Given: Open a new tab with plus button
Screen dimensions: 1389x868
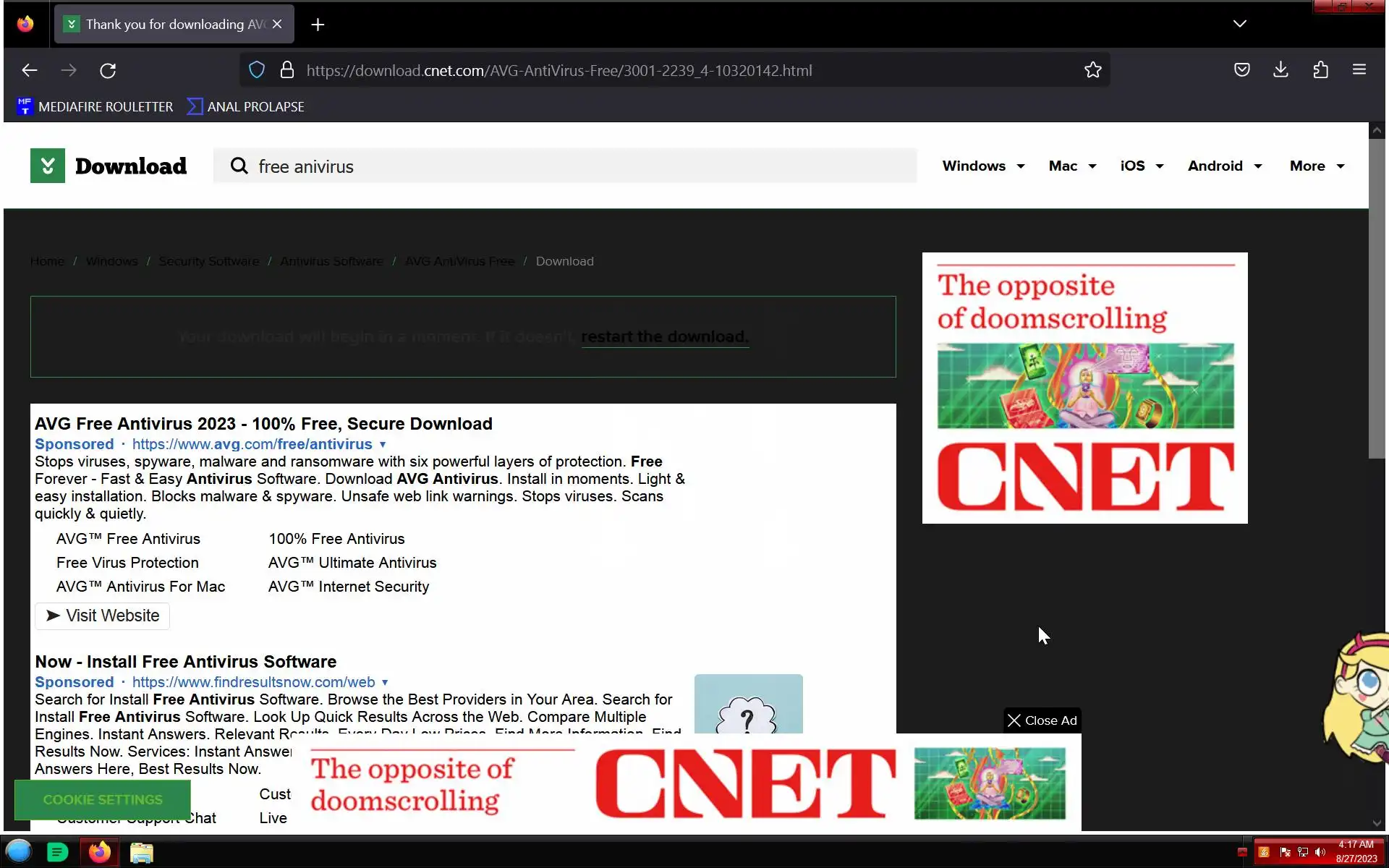Looking at the screenshot, I should [318, 25].
